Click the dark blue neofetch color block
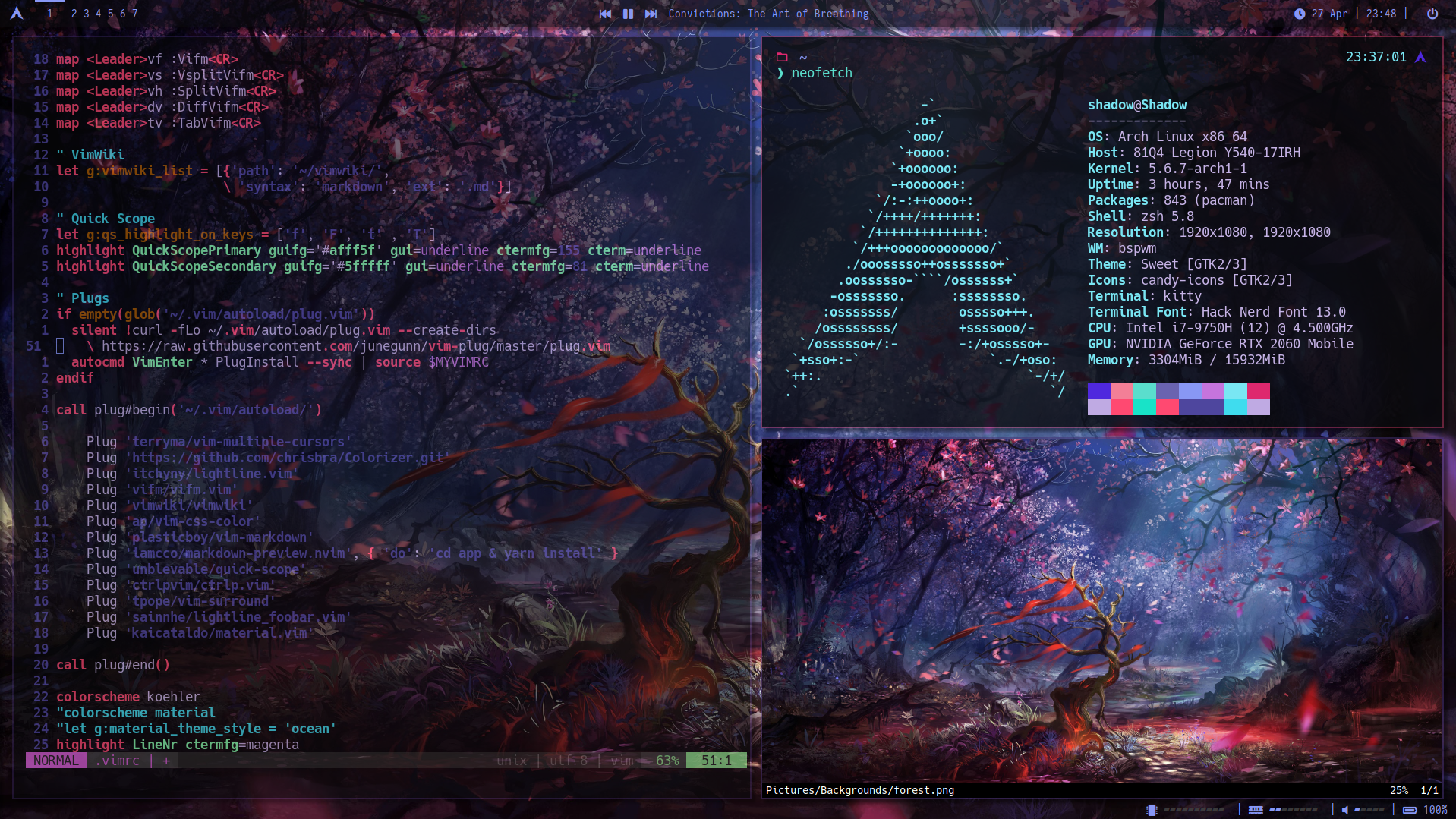1456x819 pixels. click(x=1099, y=392)
